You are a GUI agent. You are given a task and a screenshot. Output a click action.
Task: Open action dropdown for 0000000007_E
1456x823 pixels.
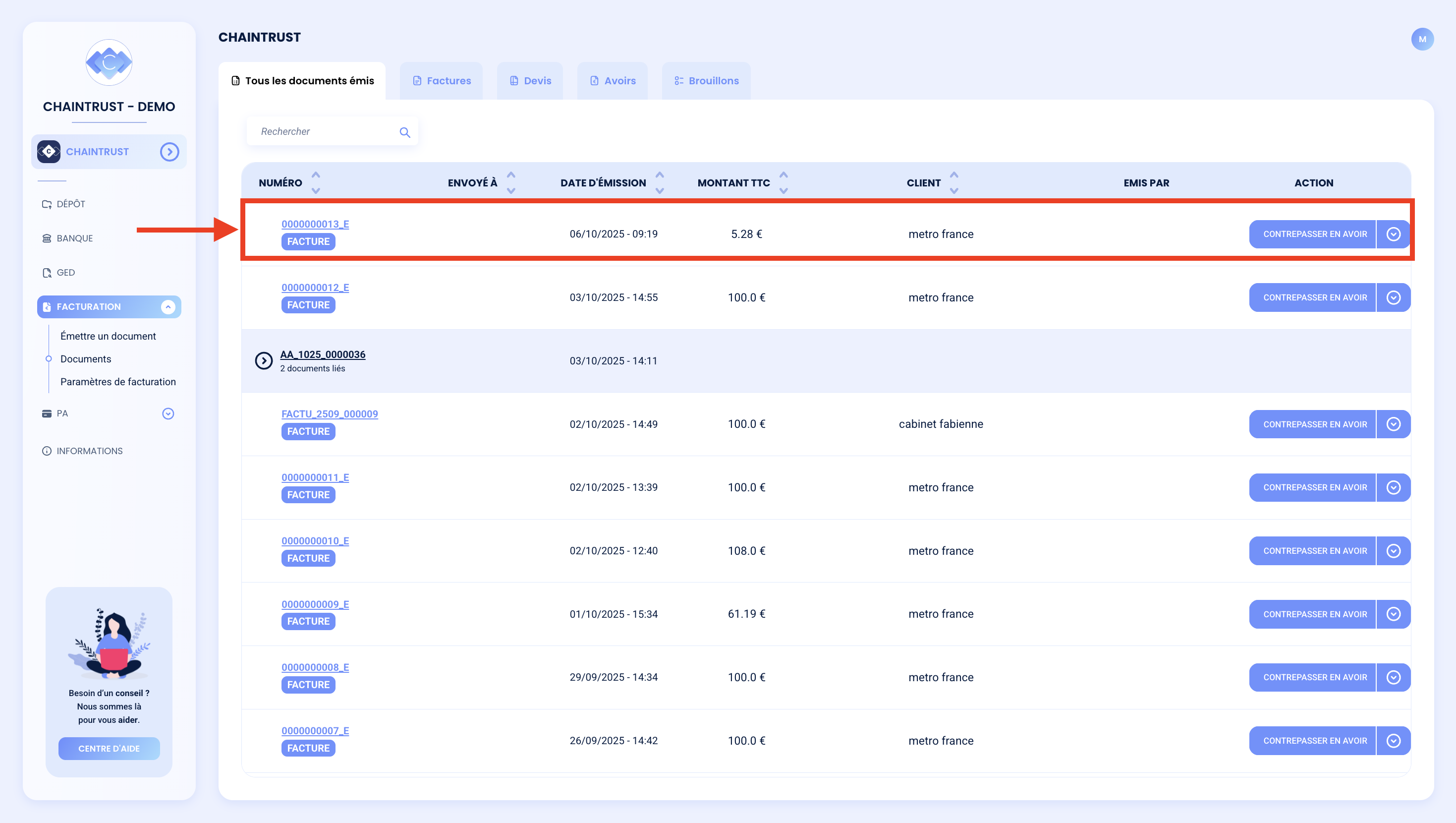(1393, 741)
